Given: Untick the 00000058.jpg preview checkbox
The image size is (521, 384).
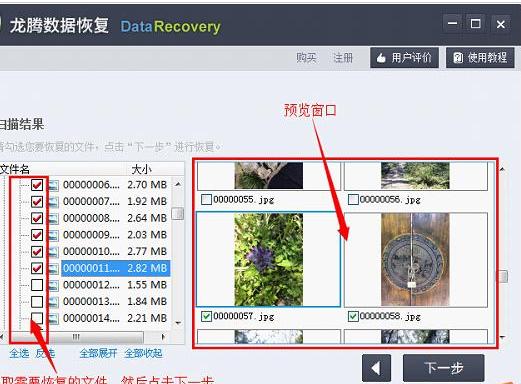Looking at the screenshot, I should 353,316.
